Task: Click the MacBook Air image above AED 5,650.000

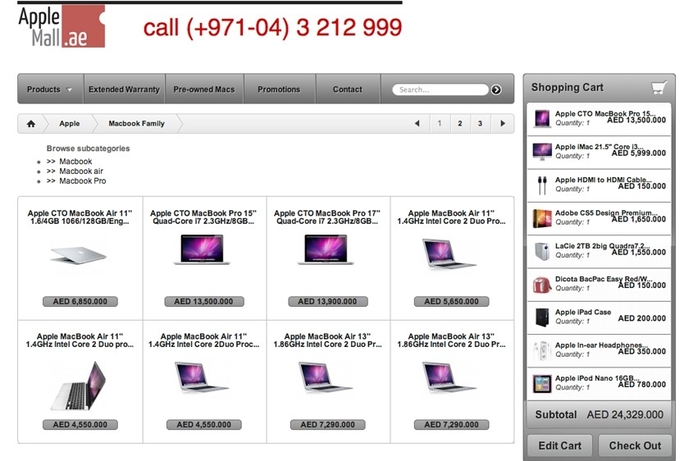Action: 449,253
